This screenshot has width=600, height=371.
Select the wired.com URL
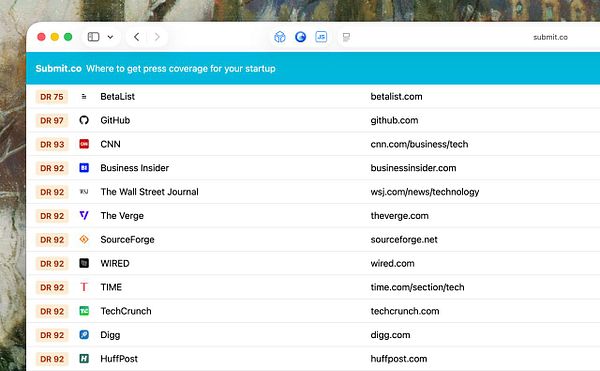(392, 264)
